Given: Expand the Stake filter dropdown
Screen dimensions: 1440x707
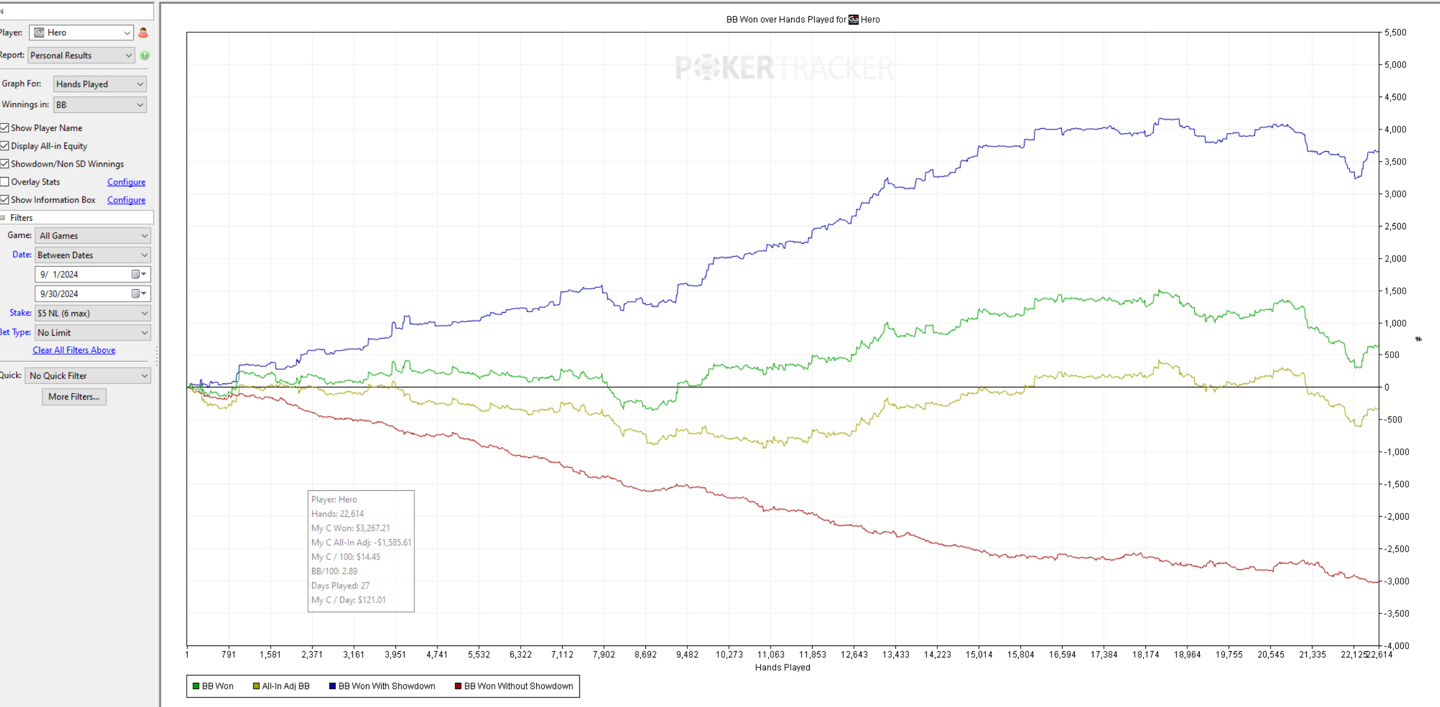Looking at the screenshot, I should (92, 313).
